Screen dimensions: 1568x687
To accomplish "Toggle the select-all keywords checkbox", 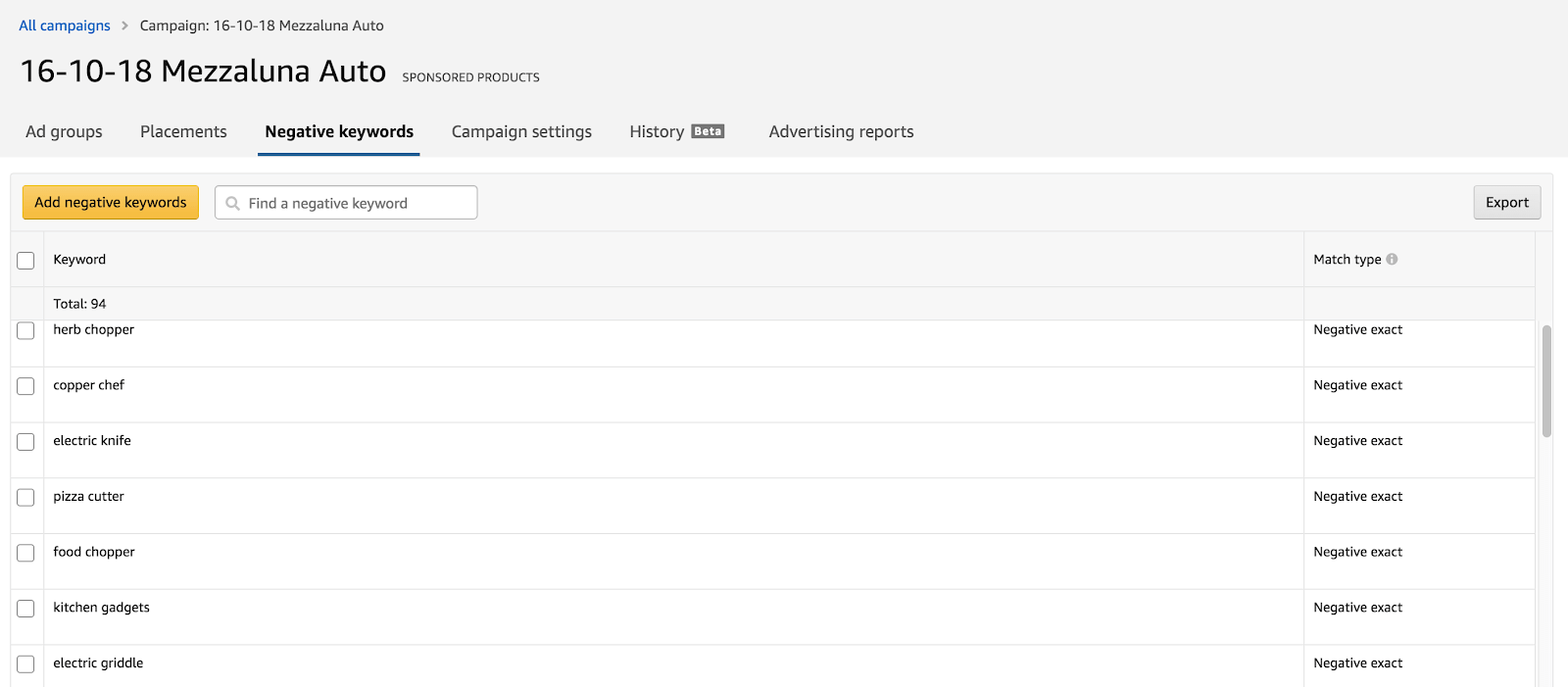I will coord(25,261).
